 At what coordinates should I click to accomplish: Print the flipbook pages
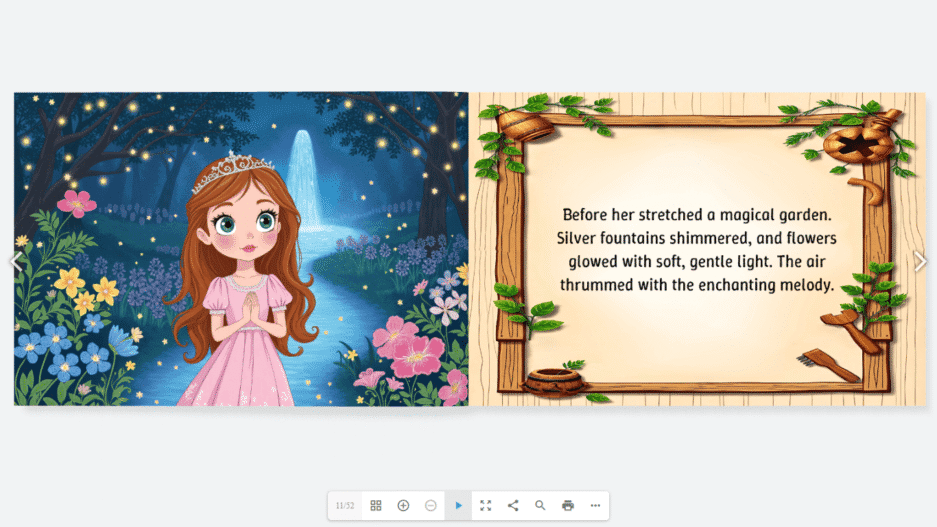[x=568, y=505]
